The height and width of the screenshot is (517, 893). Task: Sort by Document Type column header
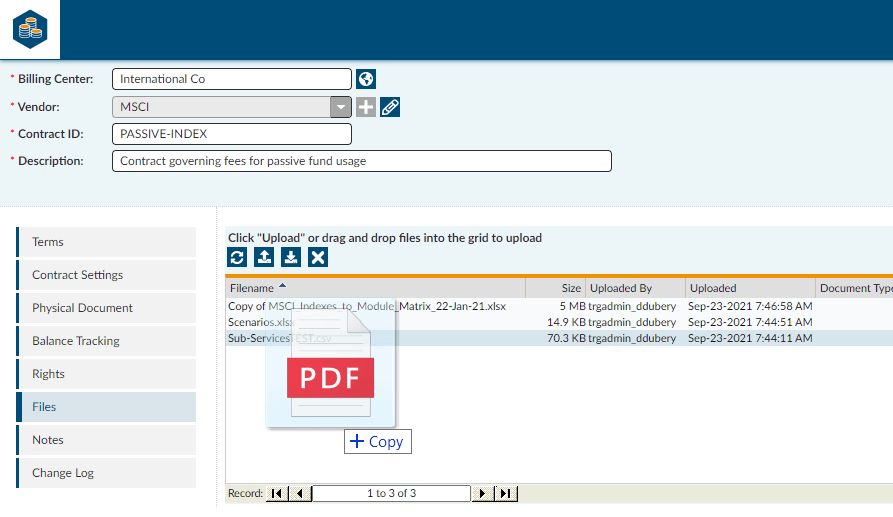tap(854, 288)
